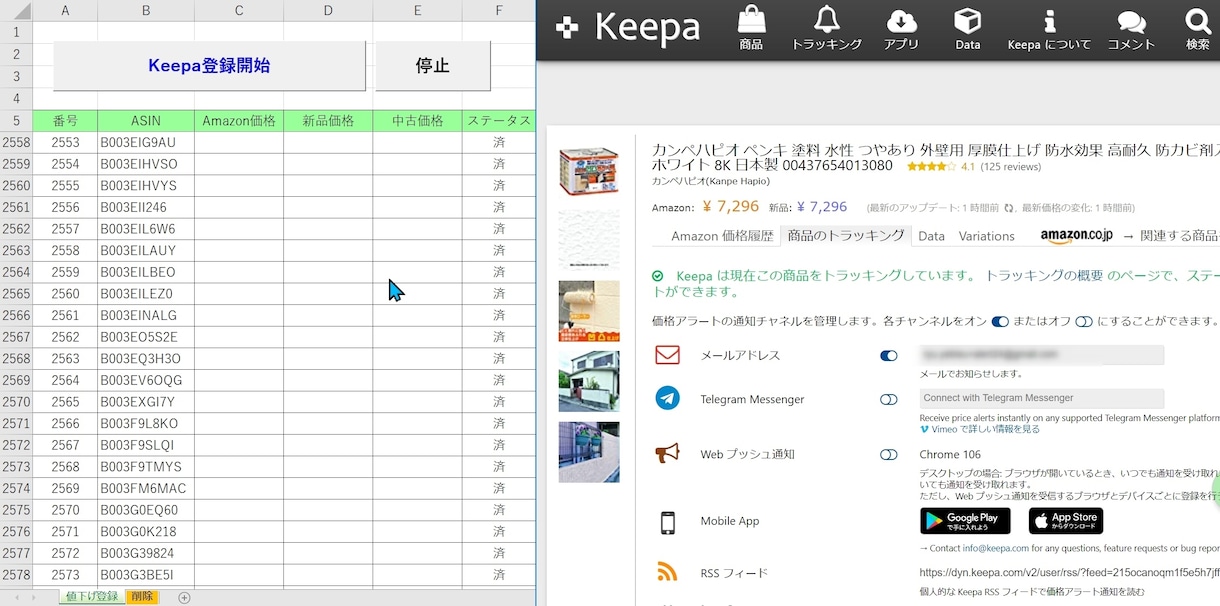Open コメント speech bubble icon
The image size is (1220, 606).
(x=1131, y=22)
